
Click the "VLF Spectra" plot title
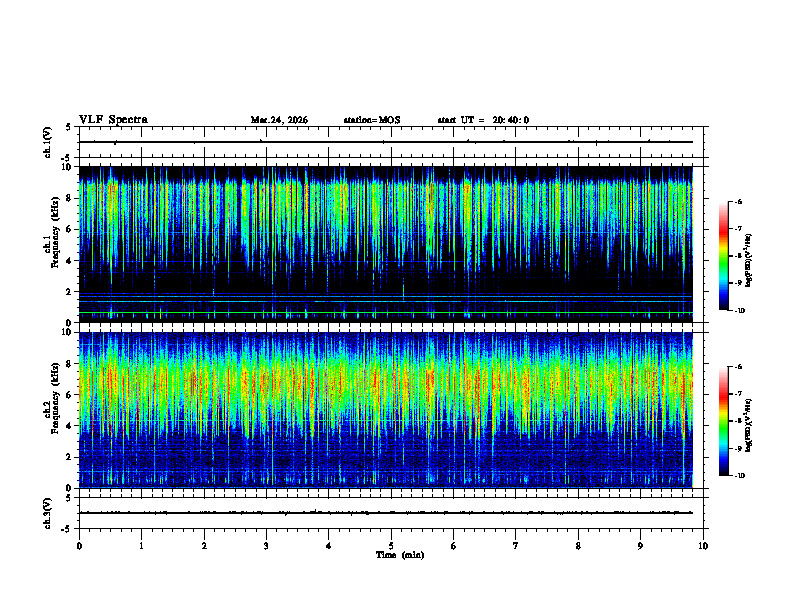click(113, 120)
